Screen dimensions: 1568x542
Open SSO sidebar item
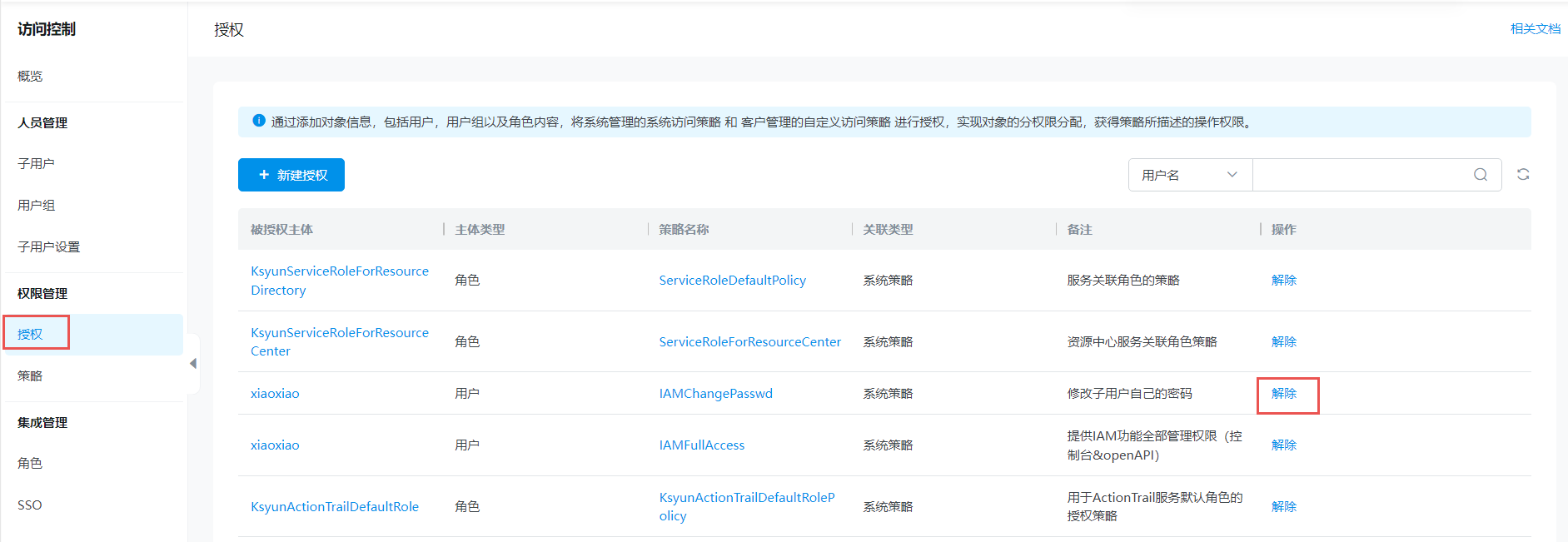tap(30, 505)
